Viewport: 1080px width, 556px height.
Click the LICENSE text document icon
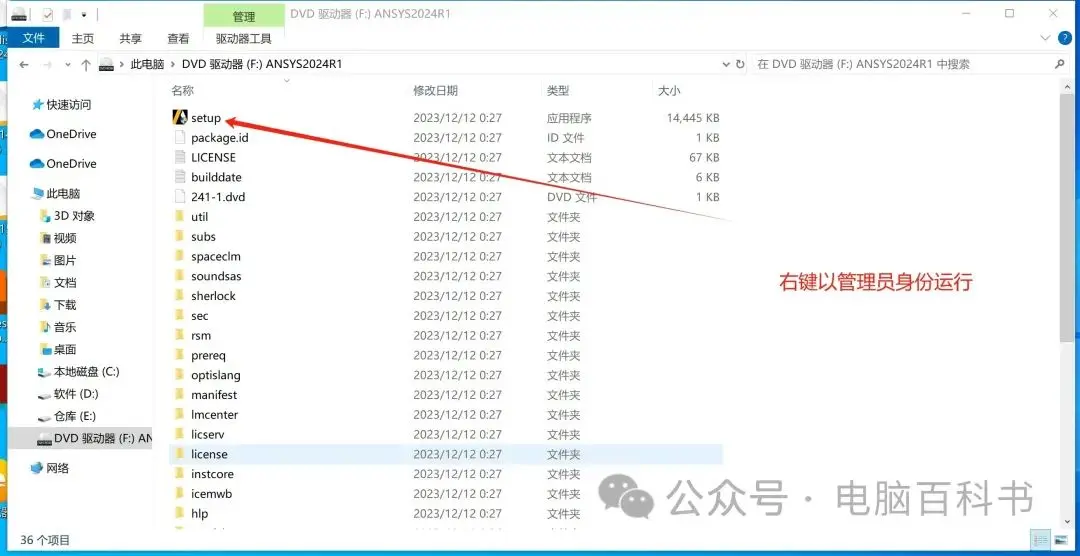tap(180, 157)
